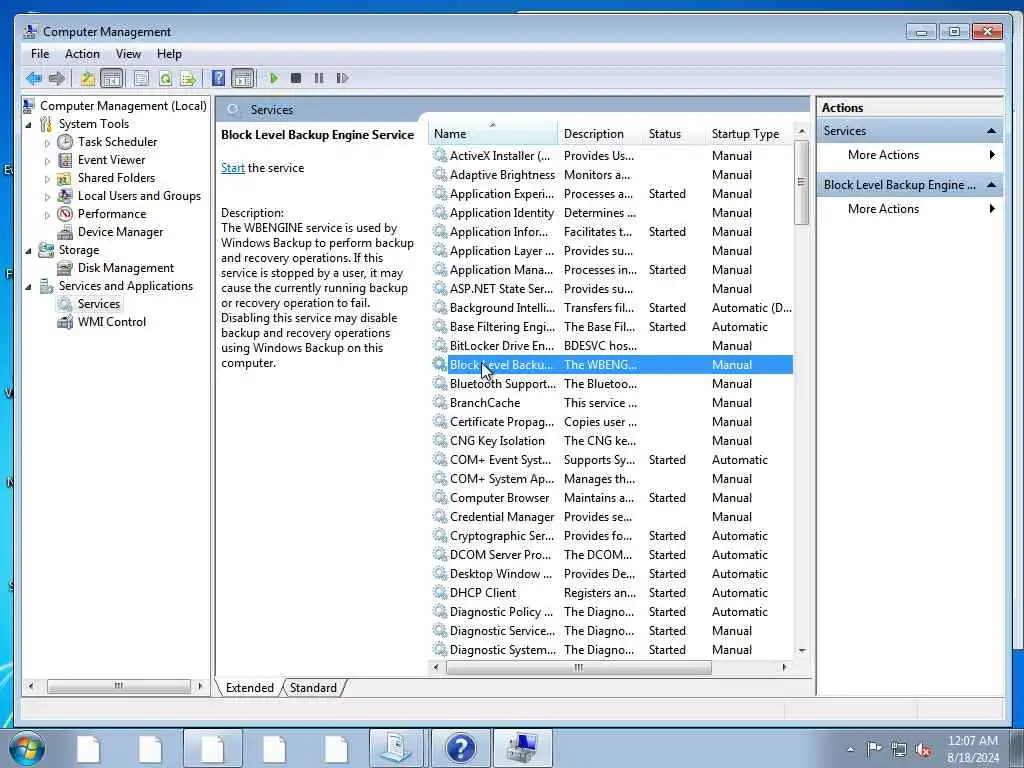Viewport: 1024px width, 768px height.
Task: Open the View menu
Action: click(x=128, y=54)
